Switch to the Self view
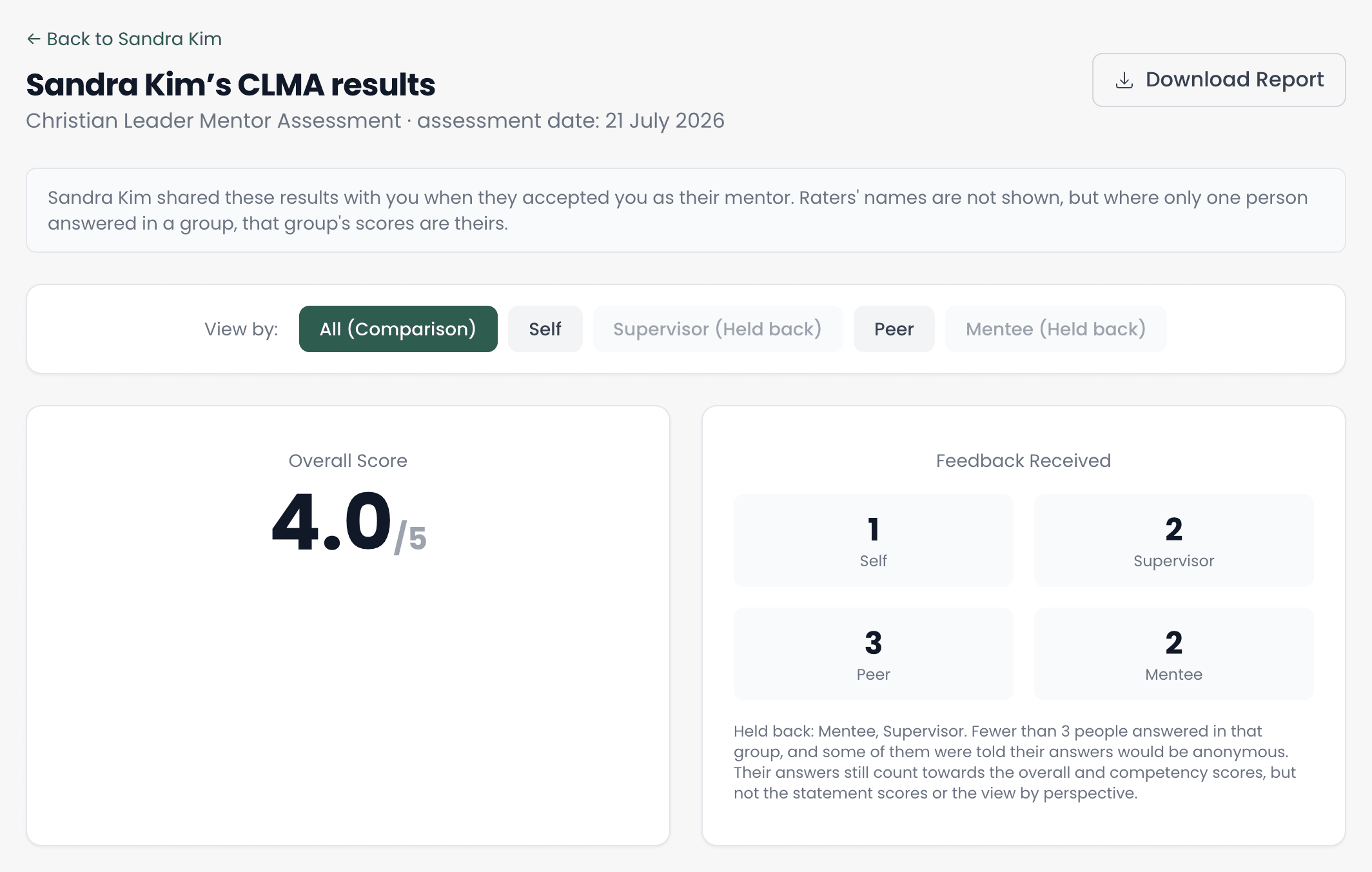This screenshot has height=872, width=1372. coord(545,329)
